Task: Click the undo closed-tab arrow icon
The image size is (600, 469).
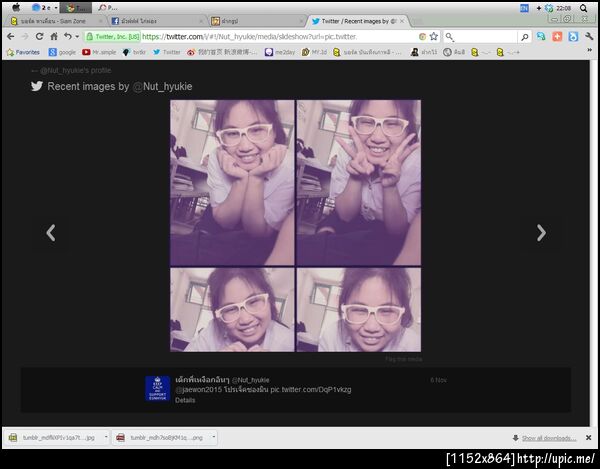Action: click(x=68, y=36)
